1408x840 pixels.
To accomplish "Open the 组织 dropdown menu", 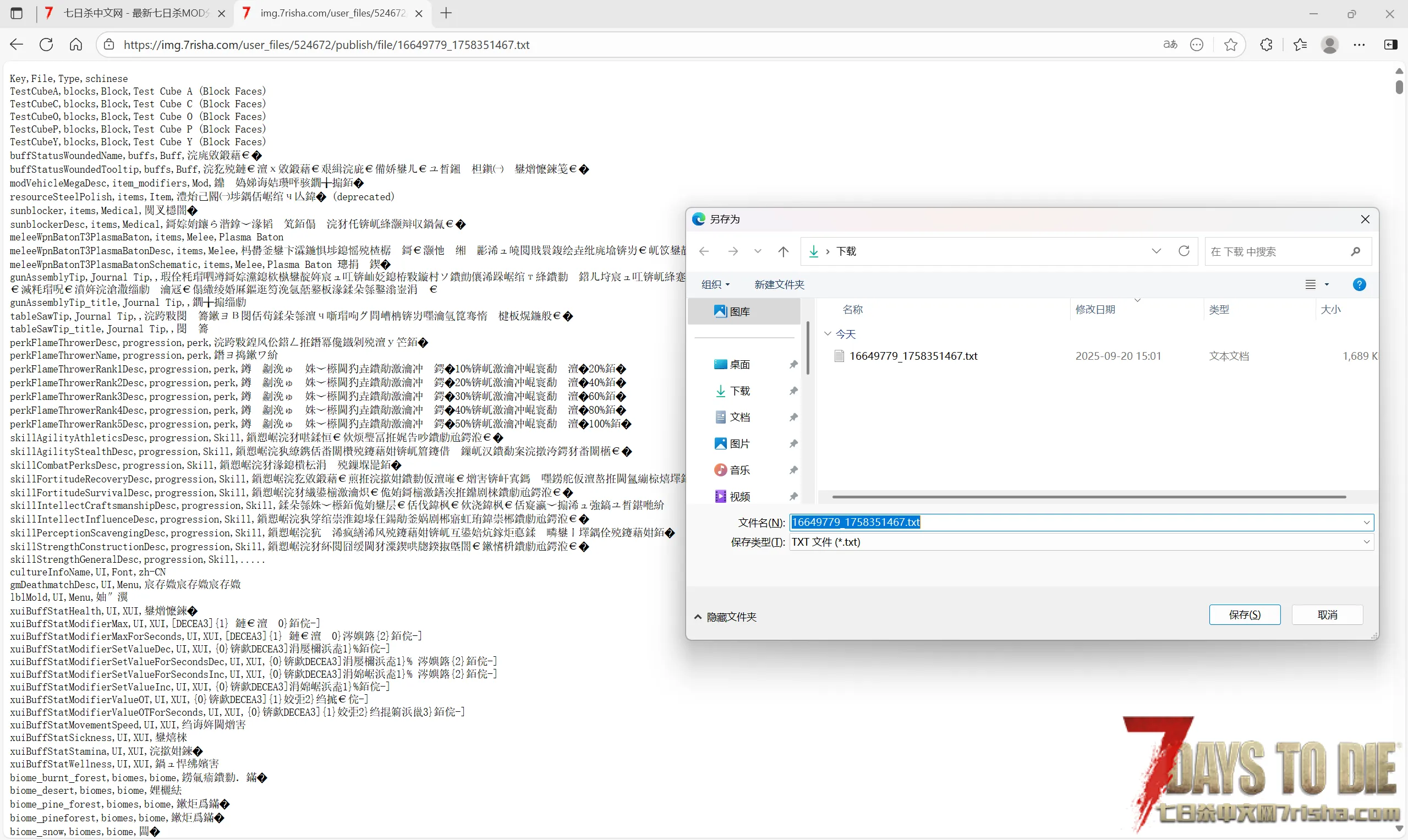I will click(716, 285).
